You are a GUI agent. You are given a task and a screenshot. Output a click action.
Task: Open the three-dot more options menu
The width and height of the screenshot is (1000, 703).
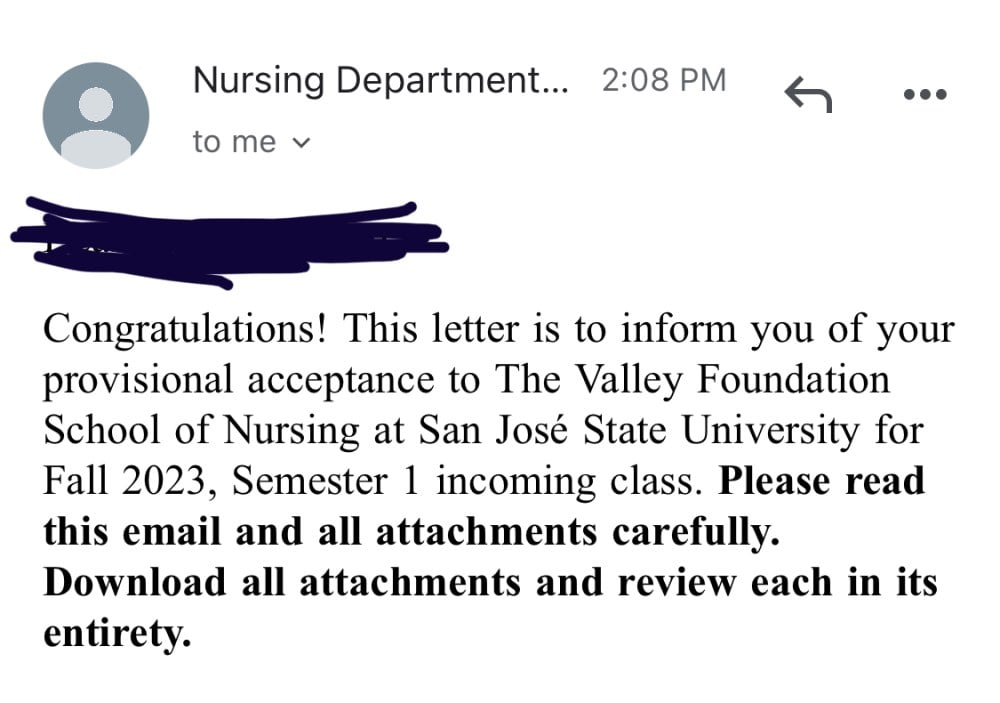point(925,94)
